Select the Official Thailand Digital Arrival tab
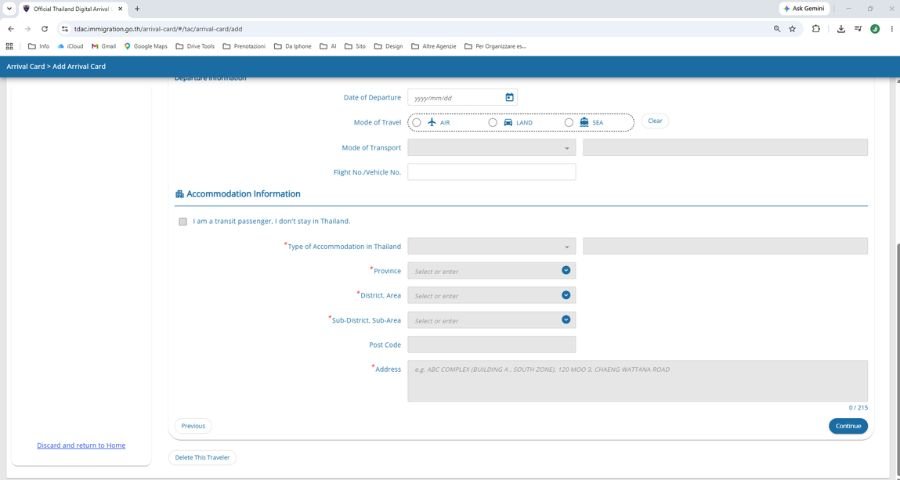Screen dimensions: 900x480 point(72,9)
